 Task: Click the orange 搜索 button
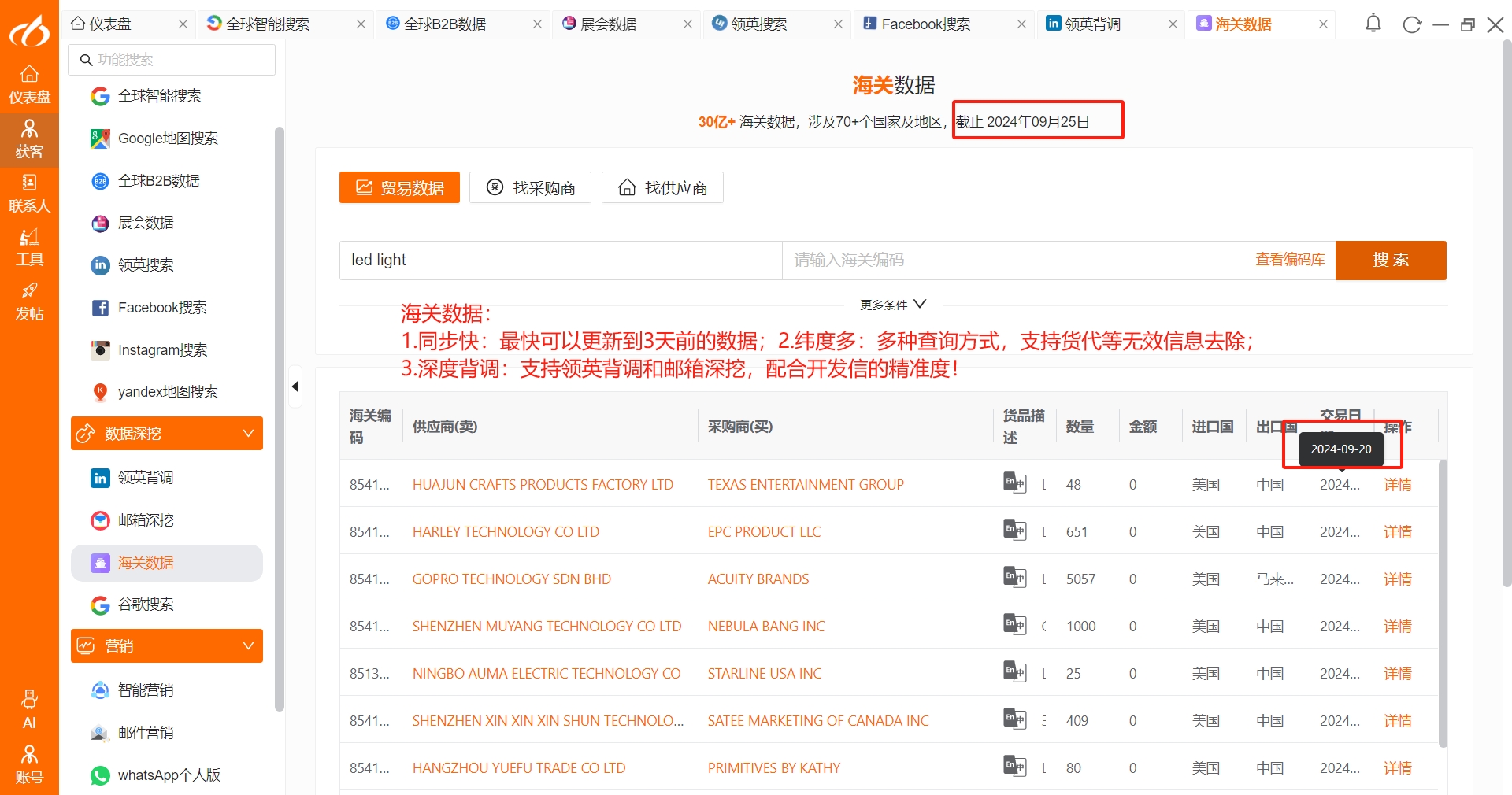coord(1391,261)
